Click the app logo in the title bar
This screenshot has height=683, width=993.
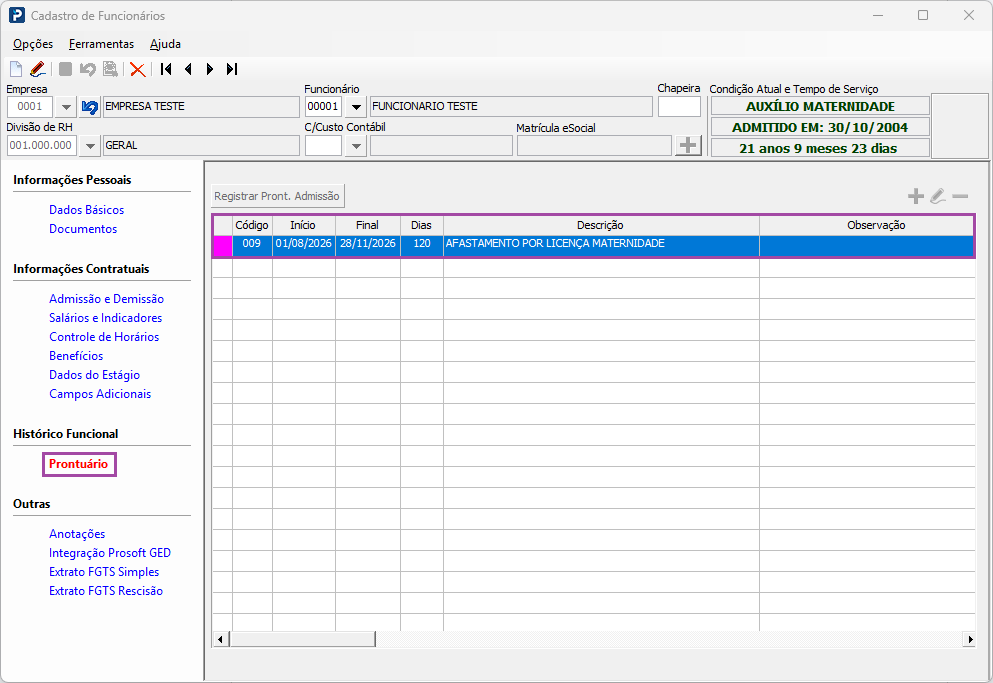(17, 15)
